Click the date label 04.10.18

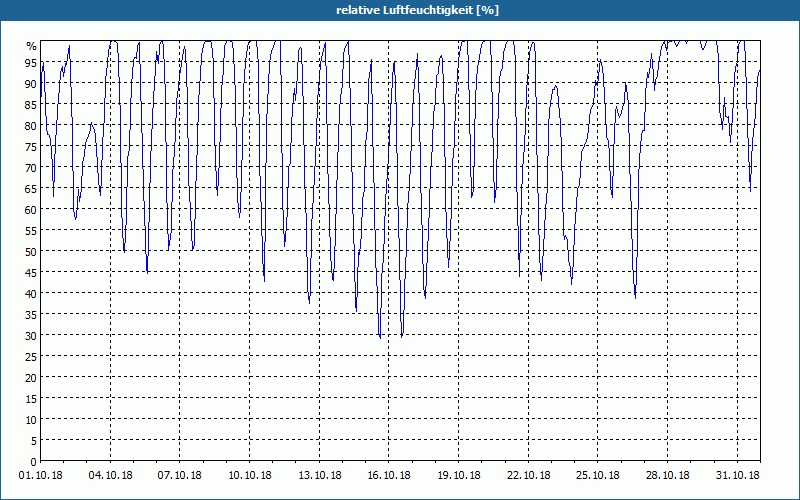(x=110, y=476)
